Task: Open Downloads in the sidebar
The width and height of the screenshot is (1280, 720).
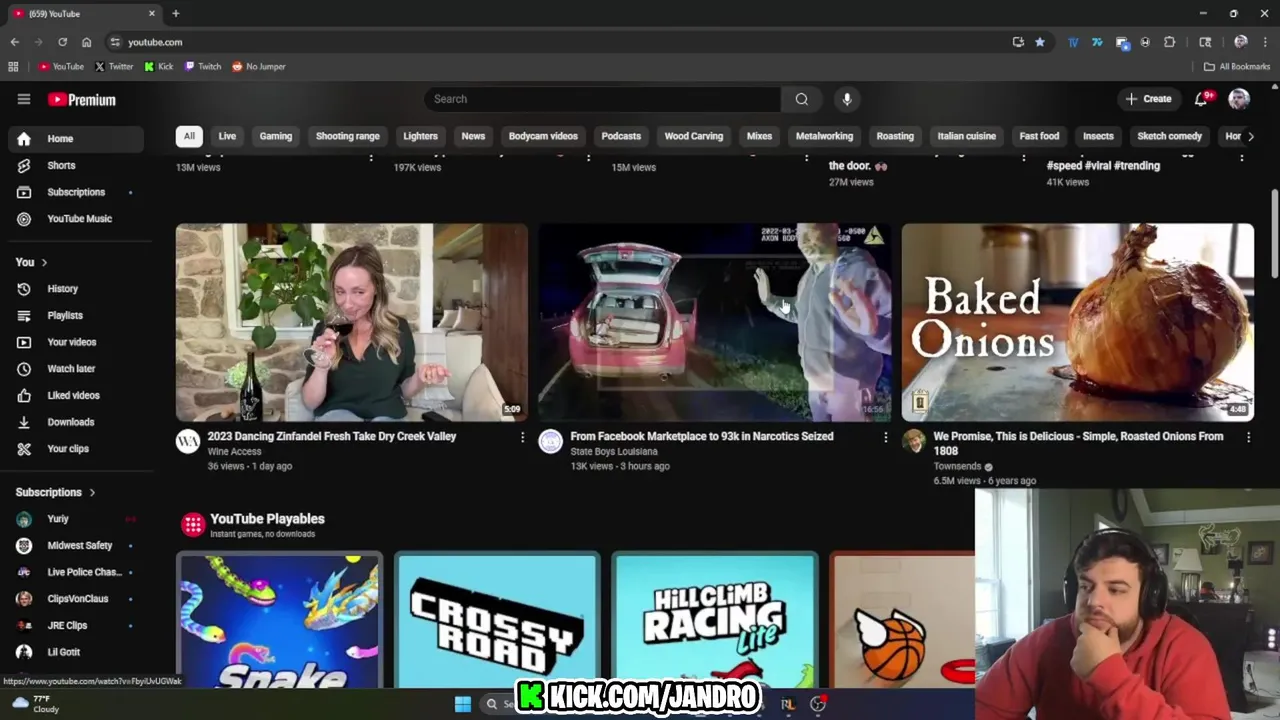Action: tap(76, 422)
